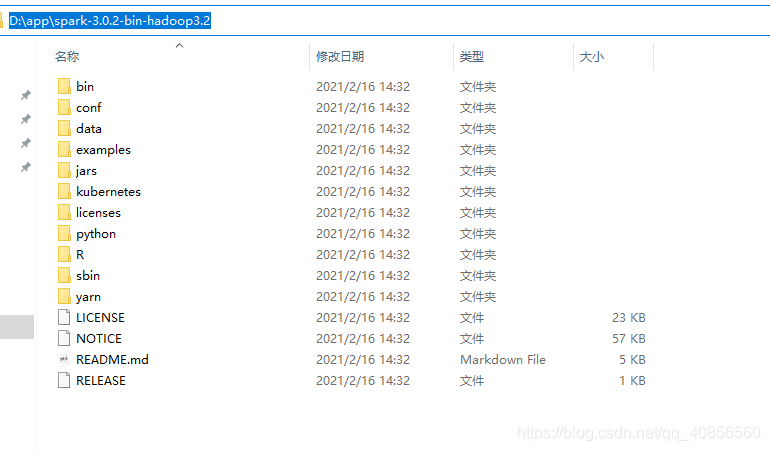Select the R folder name
The image size is (770, 451).
80,254
